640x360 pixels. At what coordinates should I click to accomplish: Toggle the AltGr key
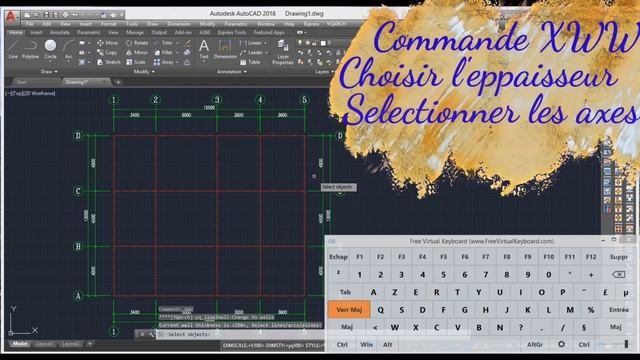coord(535,344)
